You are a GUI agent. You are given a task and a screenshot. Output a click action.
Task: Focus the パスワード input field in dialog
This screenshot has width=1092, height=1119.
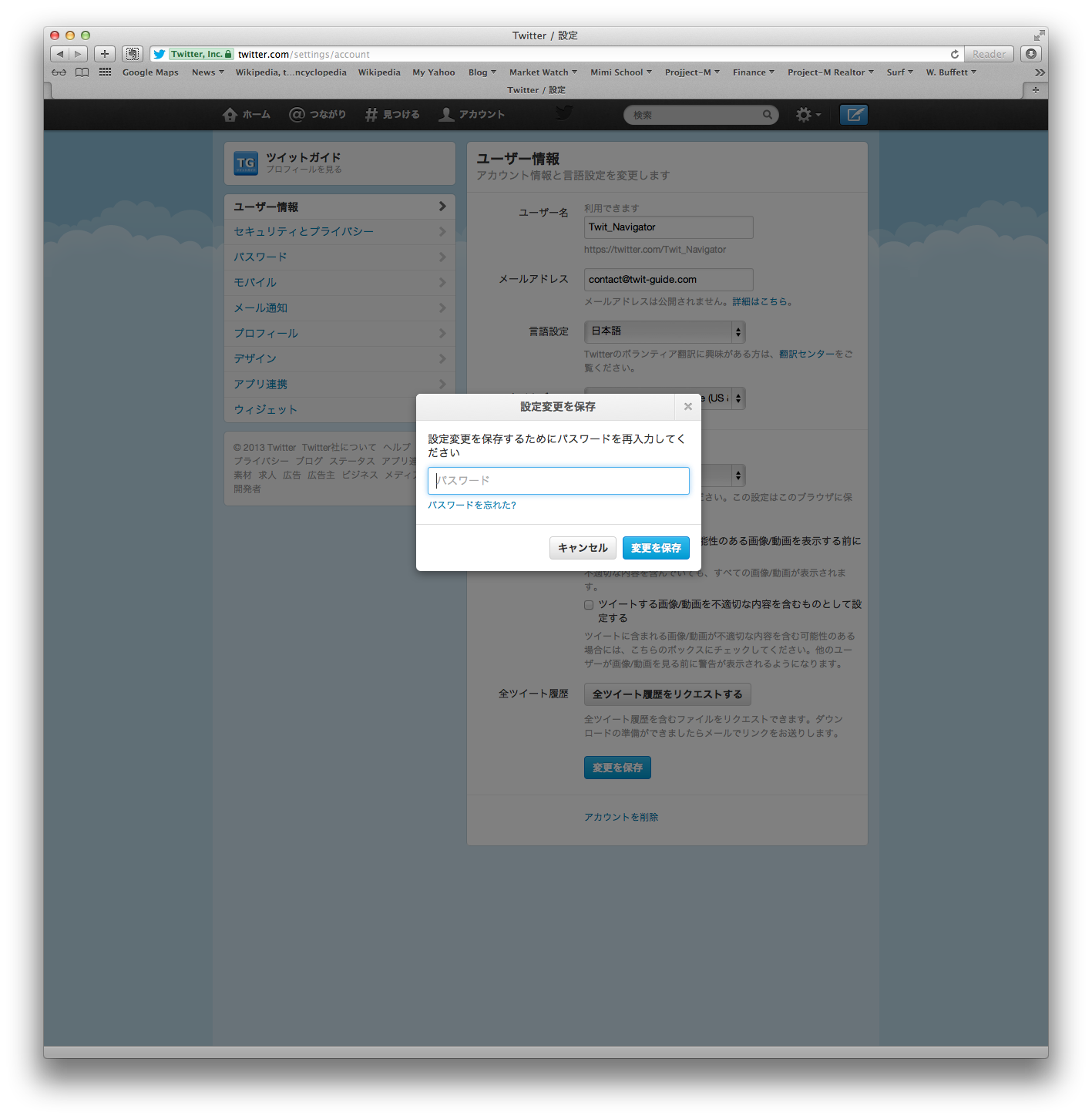pos(559,481)
